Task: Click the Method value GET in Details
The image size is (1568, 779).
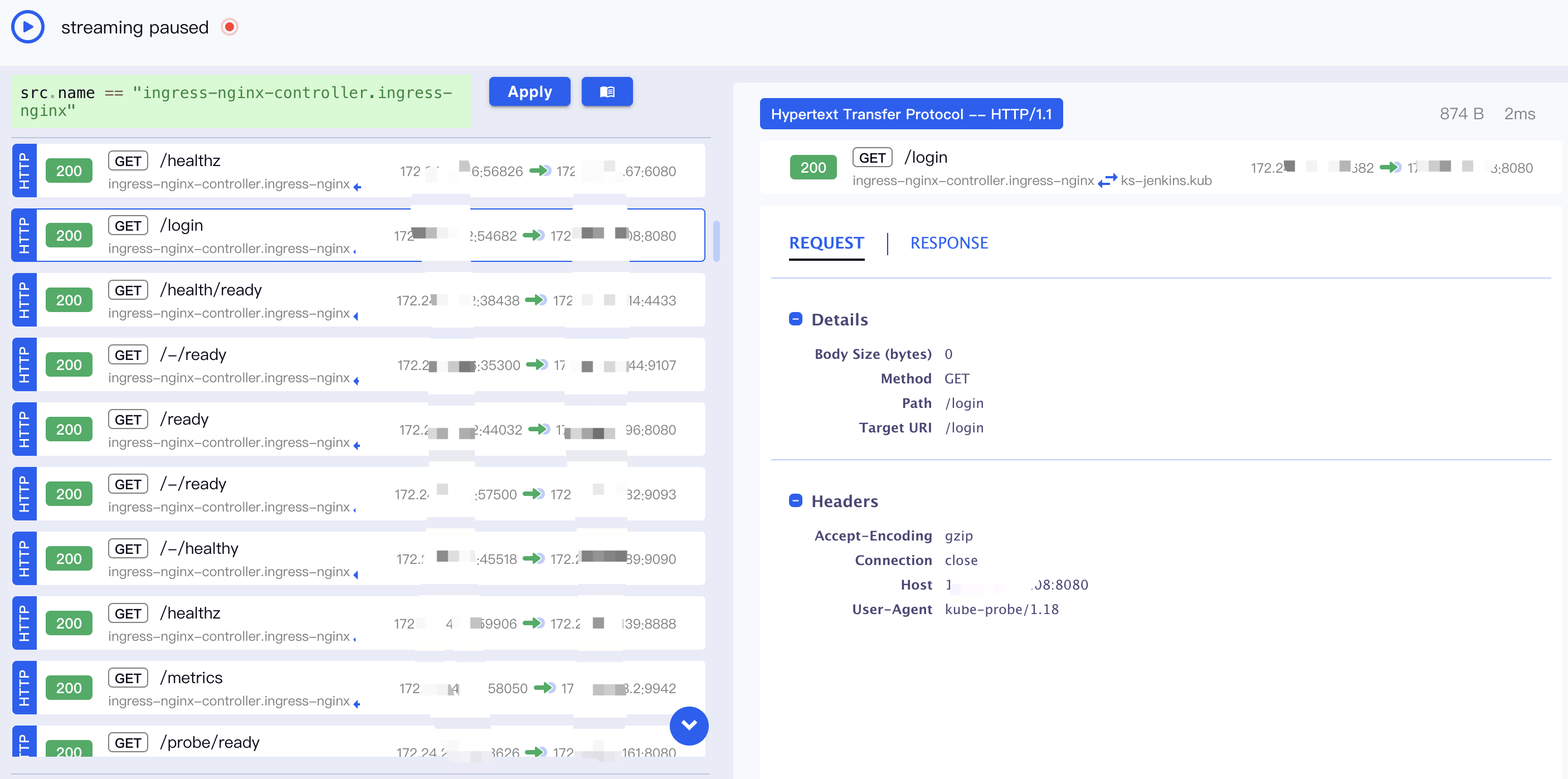Action: point(957,378)
